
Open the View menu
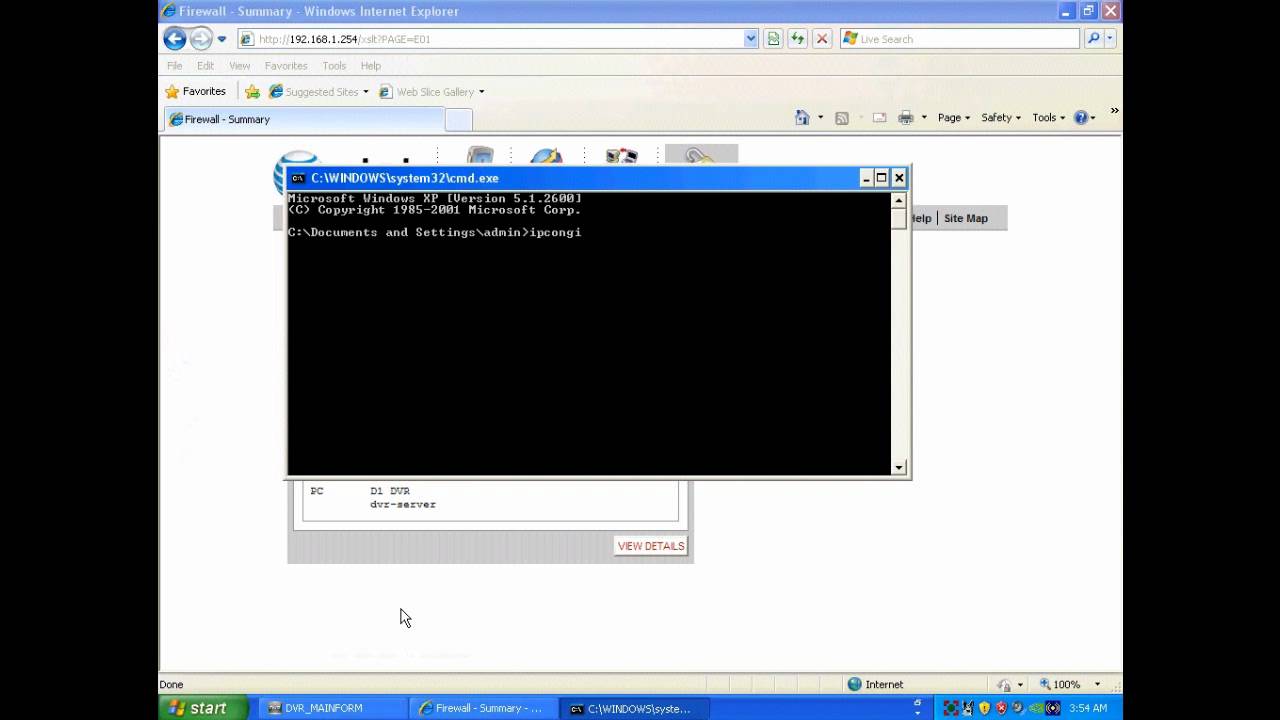pyautogui.click(x=240, y=66)
